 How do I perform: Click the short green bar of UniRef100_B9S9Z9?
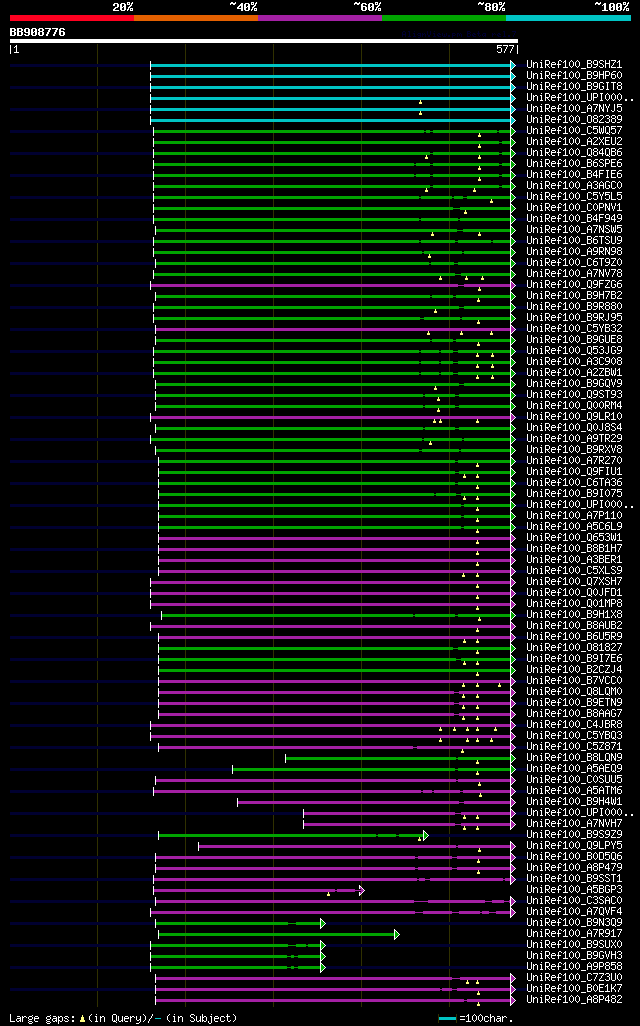click(x=293, y=836)
